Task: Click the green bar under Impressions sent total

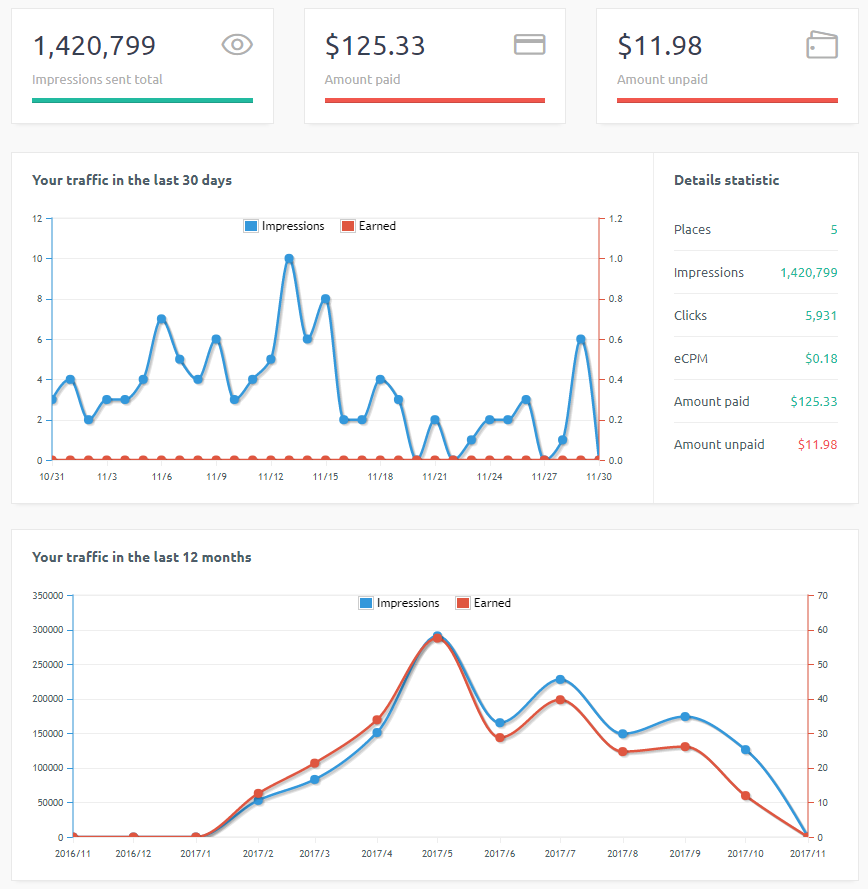Action: click(x=142, y=100)
